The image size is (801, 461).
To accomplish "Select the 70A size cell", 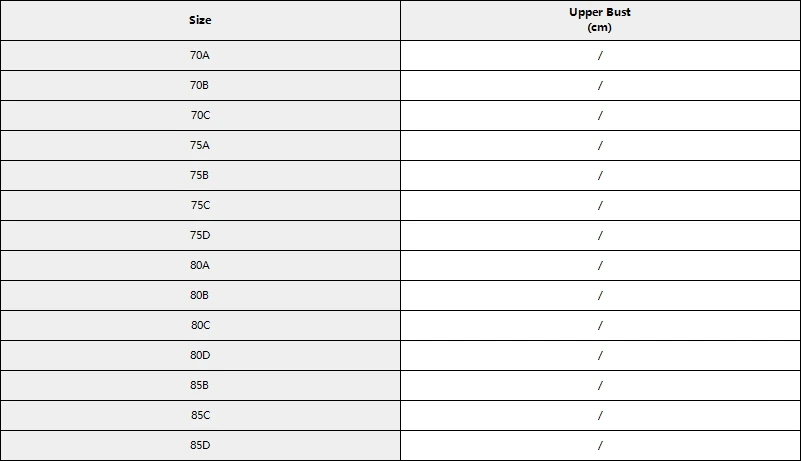I will point(200,56).
